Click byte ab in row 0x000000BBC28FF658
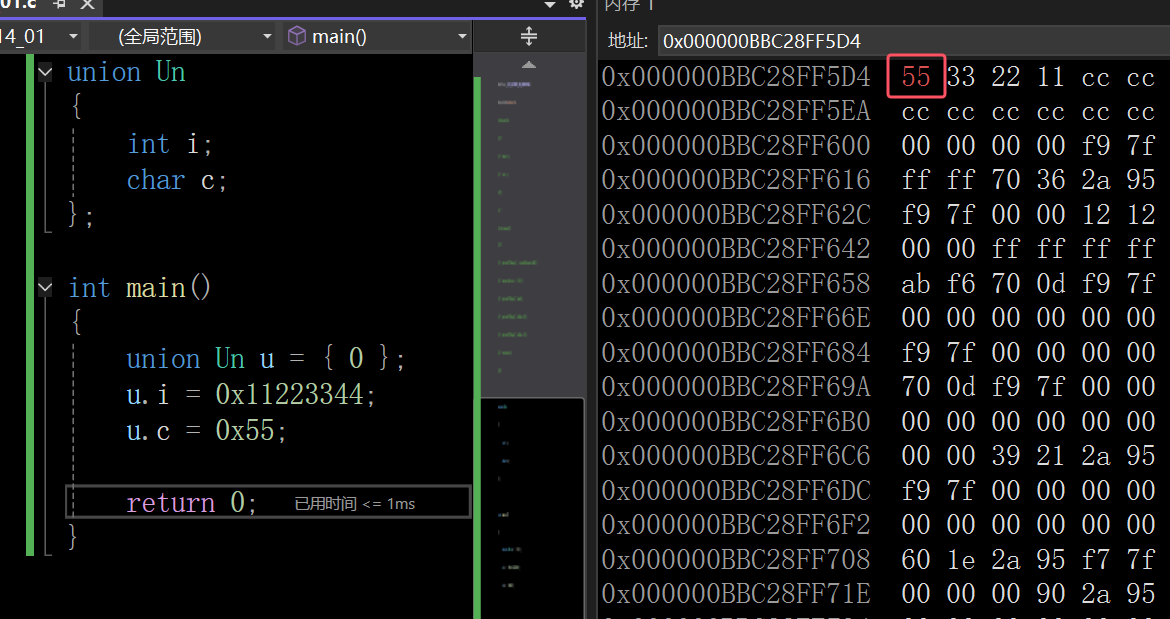 click(916, 283)
